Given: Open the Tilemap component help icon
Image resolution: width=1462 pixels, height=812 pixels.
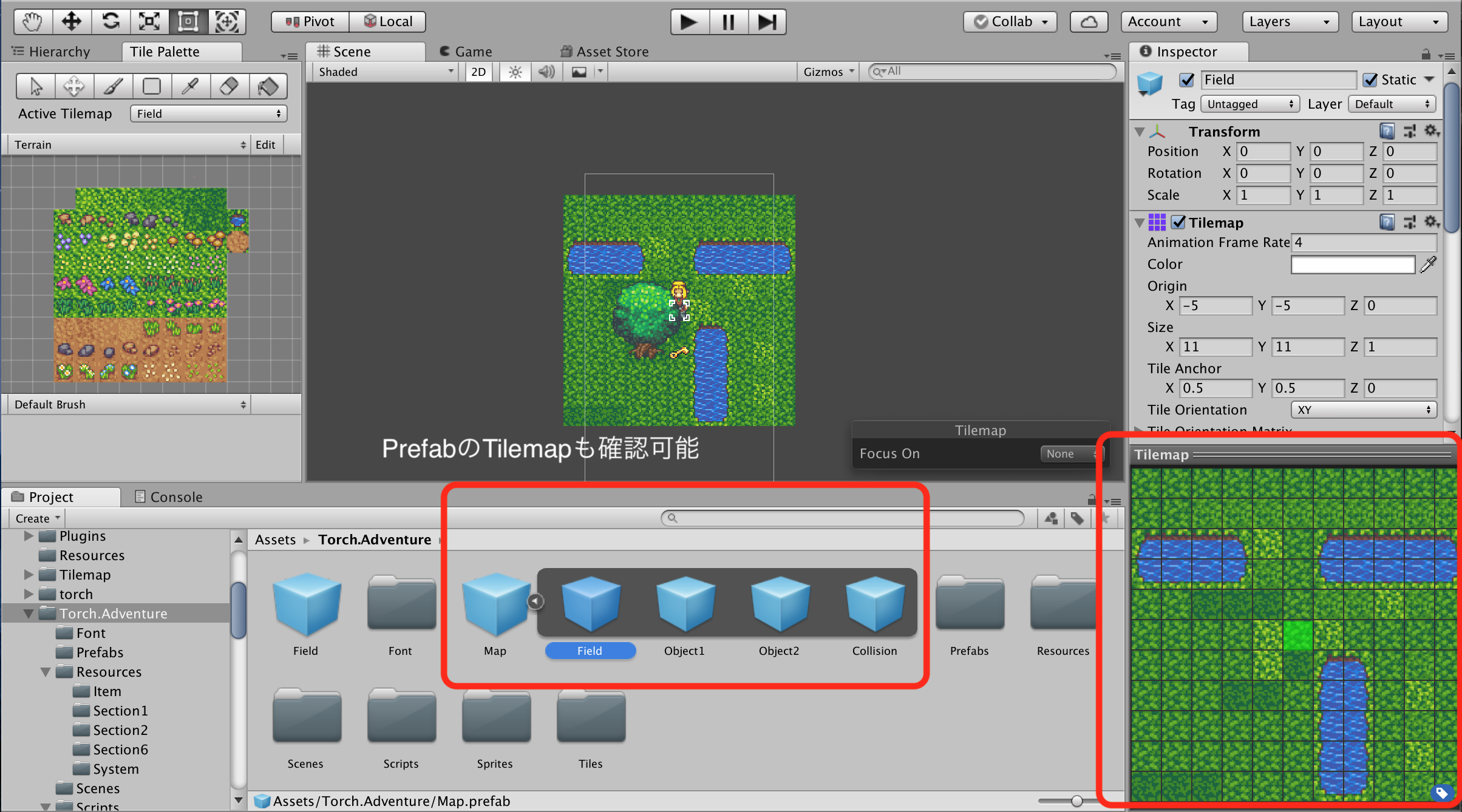Looking at the screenshot, I should (1387, 222).
